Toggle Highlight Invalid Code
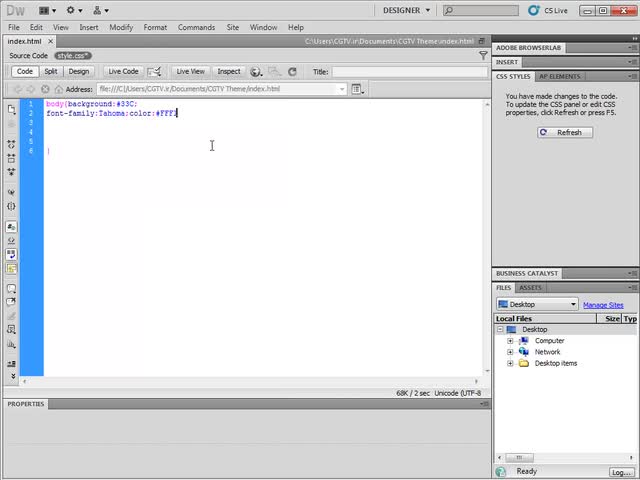The image size is (640, 480). pyautogui.click(x=11, y=240)
